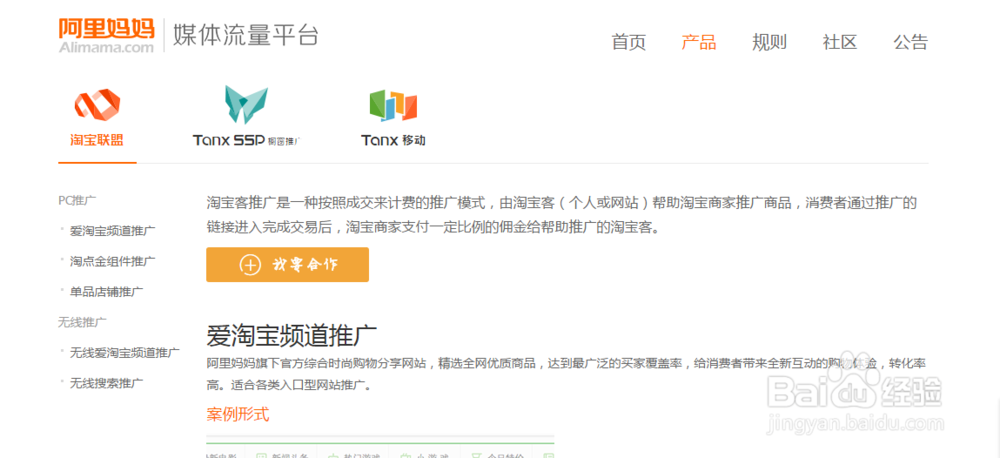Click the Alimama.com logo
This screenshot has height=458, width=1000.
pyautogui.click(x=107, y=35)
